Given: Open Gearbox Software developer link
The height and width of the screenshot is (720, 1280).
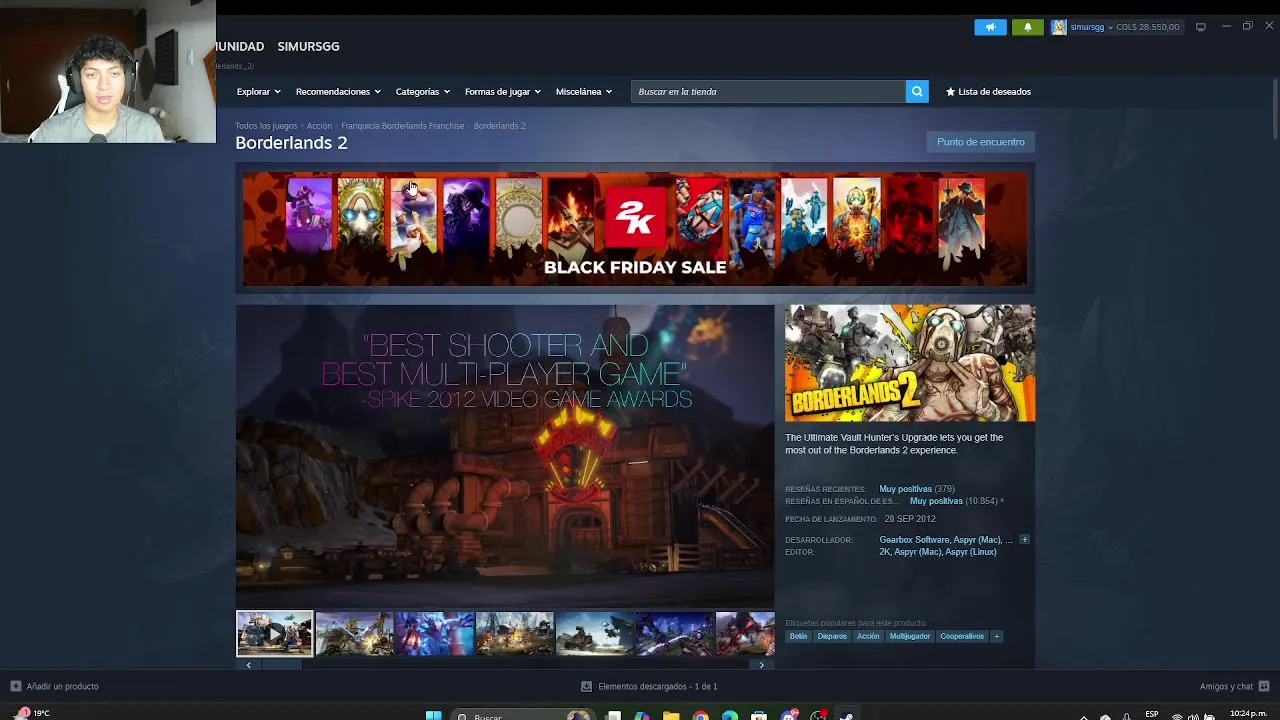Looking at the screenshot, I should [x=914, y=540].
